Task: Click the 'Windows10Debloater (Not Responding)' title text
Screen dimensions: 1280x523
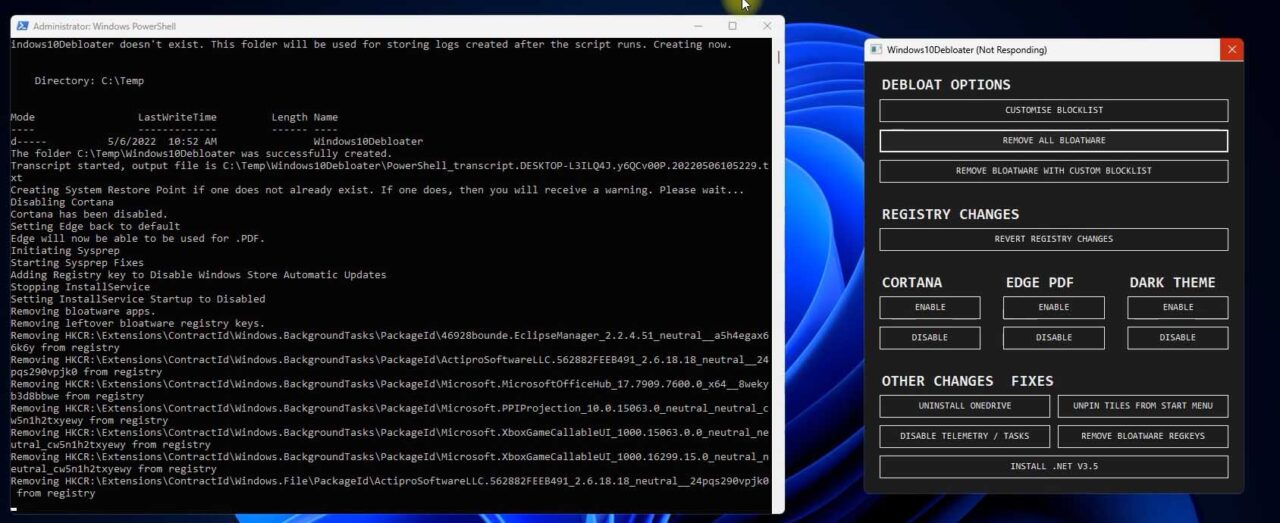Action: (x=967, y=49)
